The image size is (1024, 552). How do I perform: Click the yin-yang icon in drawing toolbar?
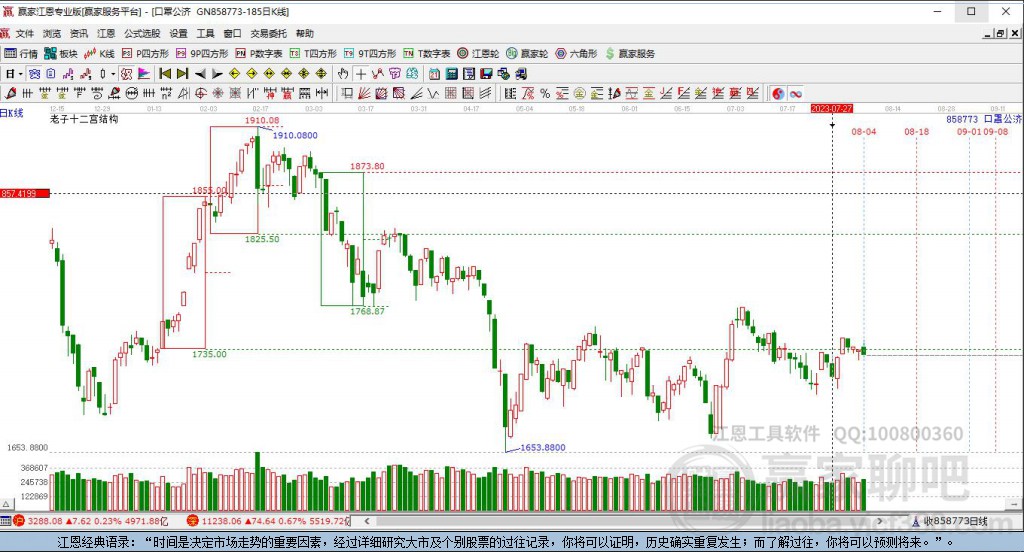tap(778, 93)
